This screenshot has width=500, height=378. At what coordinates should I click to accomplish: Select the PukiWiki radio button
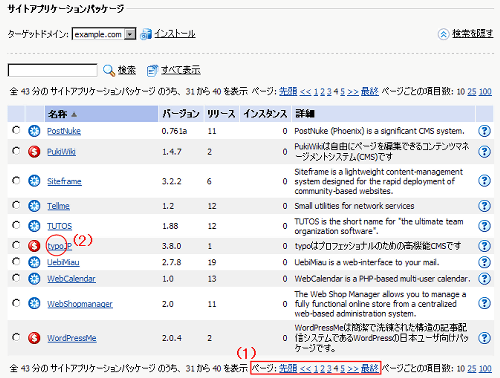(x=16, y=151)
